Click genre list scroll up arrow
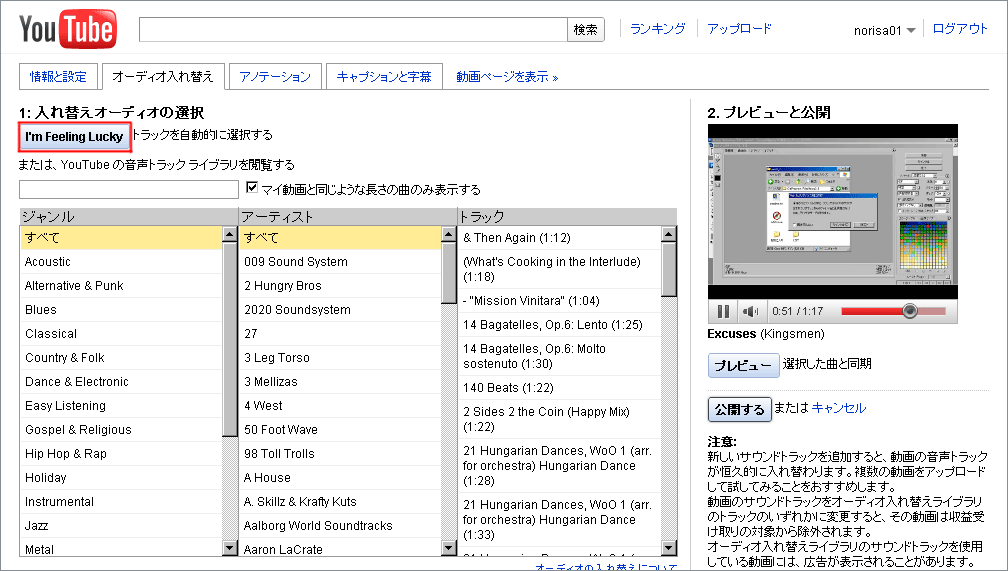Screen dimensions: 1008x571 pyautogui.click(x=230, y=234)
